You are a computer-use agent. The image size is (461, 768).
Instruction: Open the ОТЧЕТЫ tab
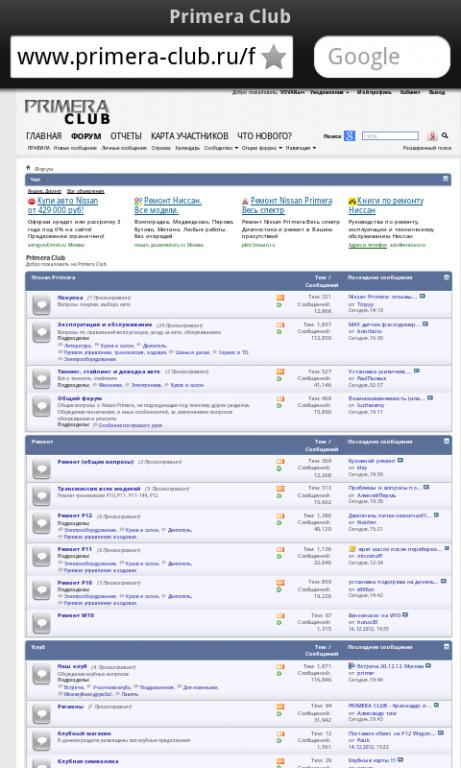click(126, 136)
